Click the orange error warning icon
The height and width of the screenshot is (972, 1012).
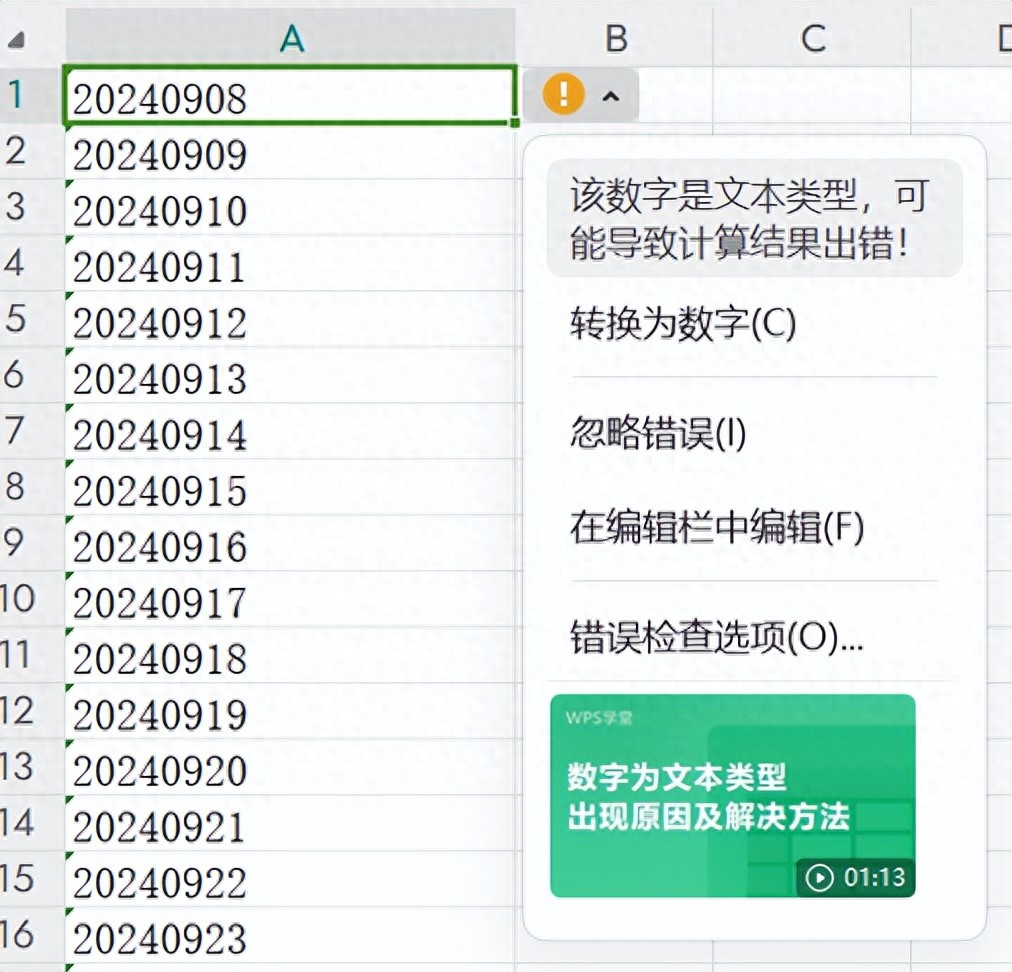click(x=563, y=94)
